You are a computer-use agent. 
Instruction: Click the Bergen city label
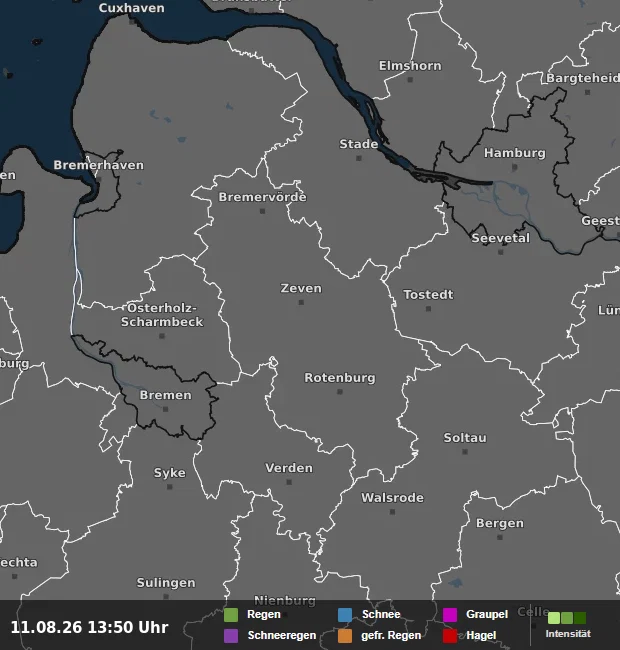pyautogui.click(x=500, y=523)
